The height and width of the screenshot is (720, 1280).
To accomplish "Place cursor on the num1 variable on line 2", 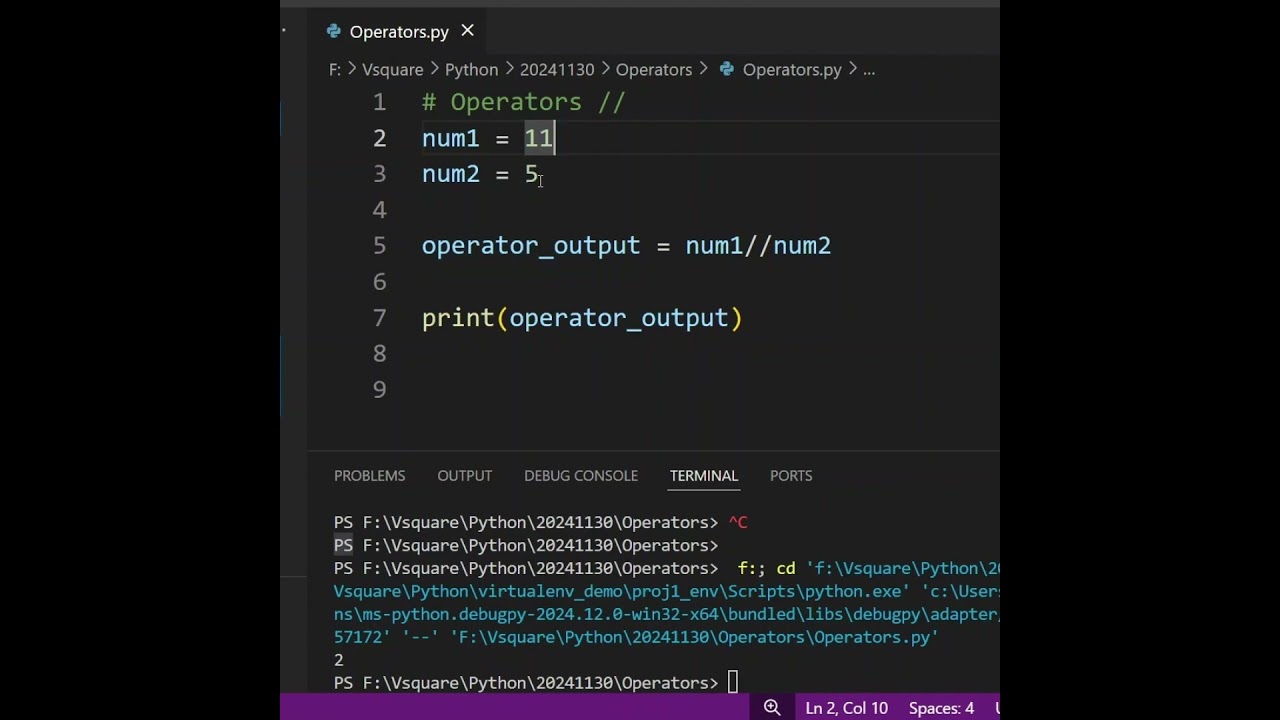I will click(x=451, y=138).
